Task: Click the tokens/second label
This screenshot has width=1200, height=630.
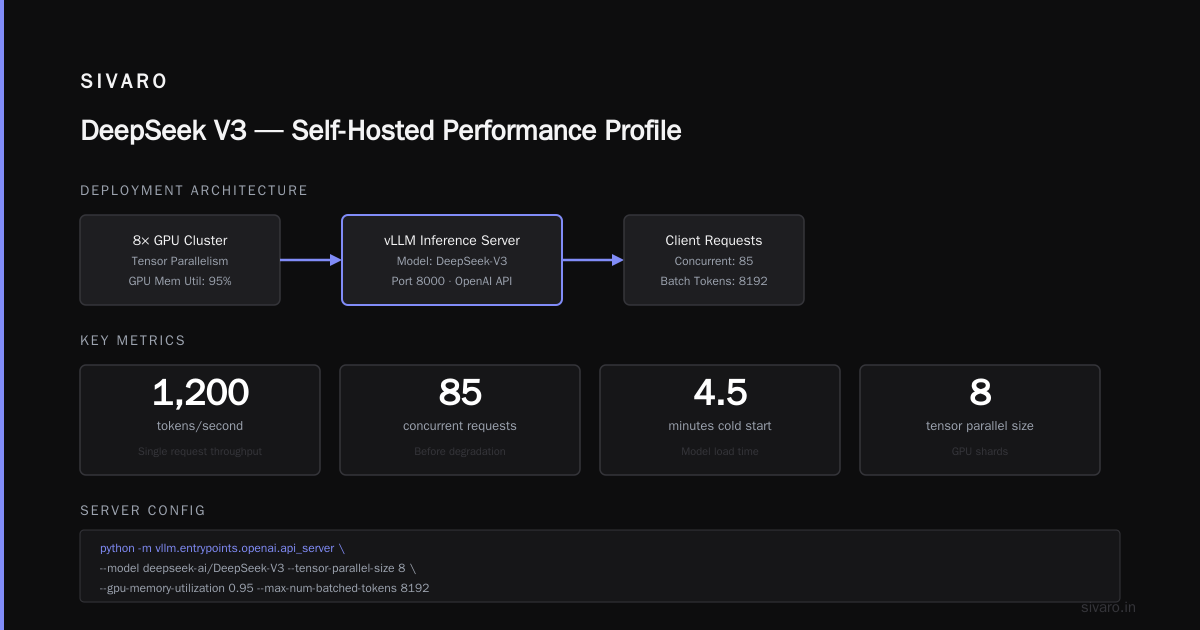Action: tap(200, 426)
